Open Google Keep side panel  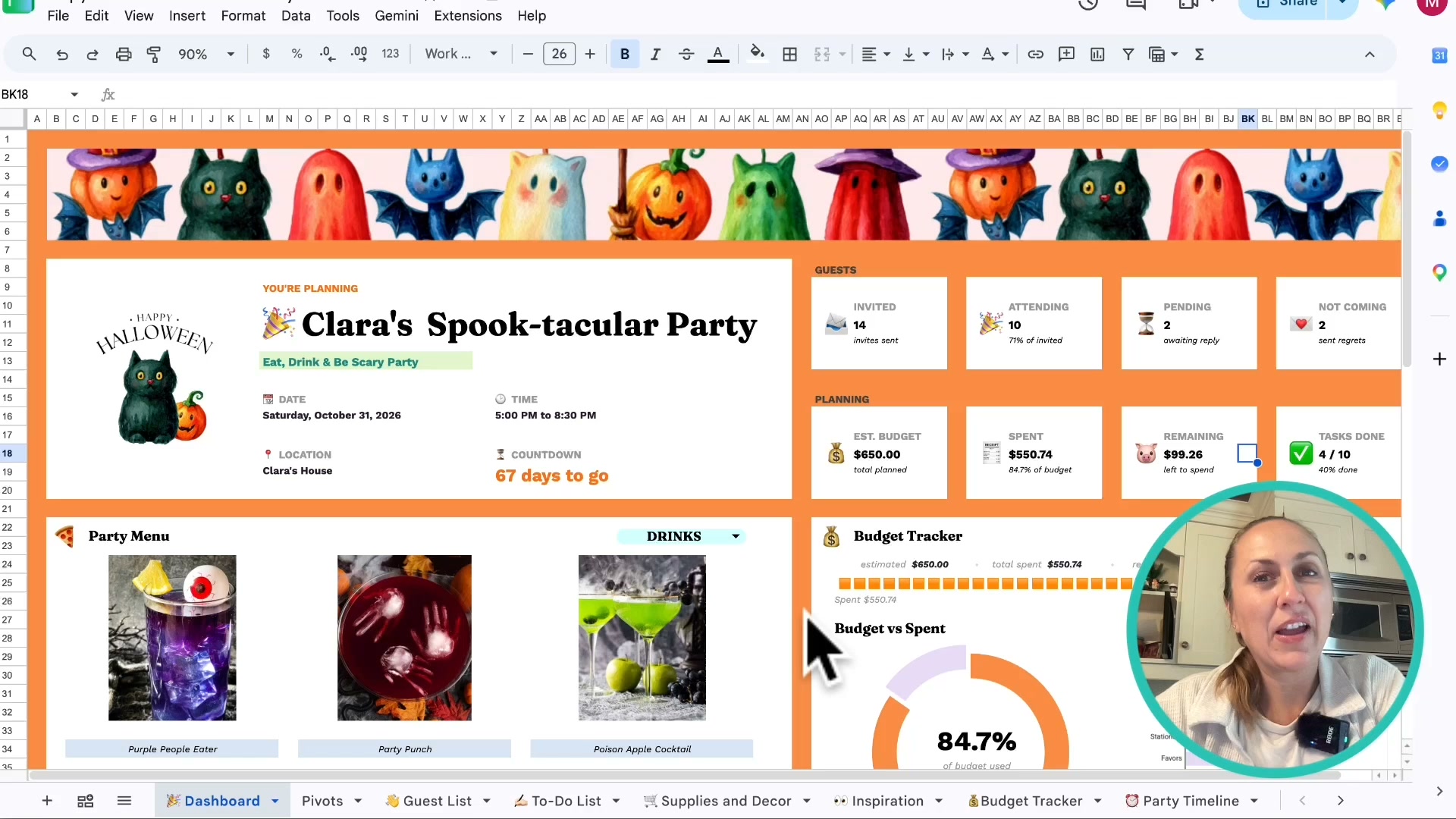click(1439, 111)
